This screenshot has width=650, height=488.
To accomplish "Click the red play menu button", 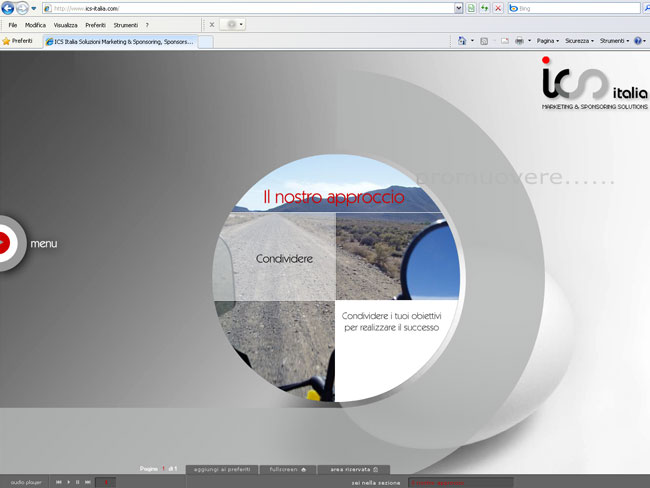I will point(3,243).
